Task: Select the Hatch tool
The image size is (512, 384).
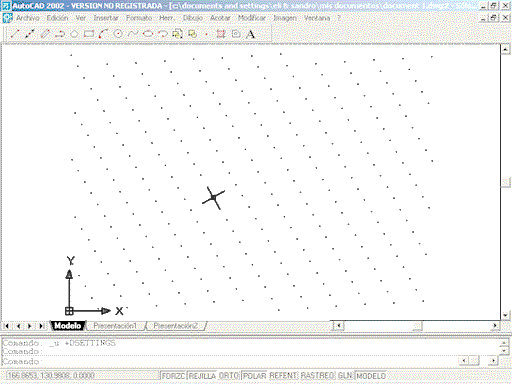Action: (221, 34)
